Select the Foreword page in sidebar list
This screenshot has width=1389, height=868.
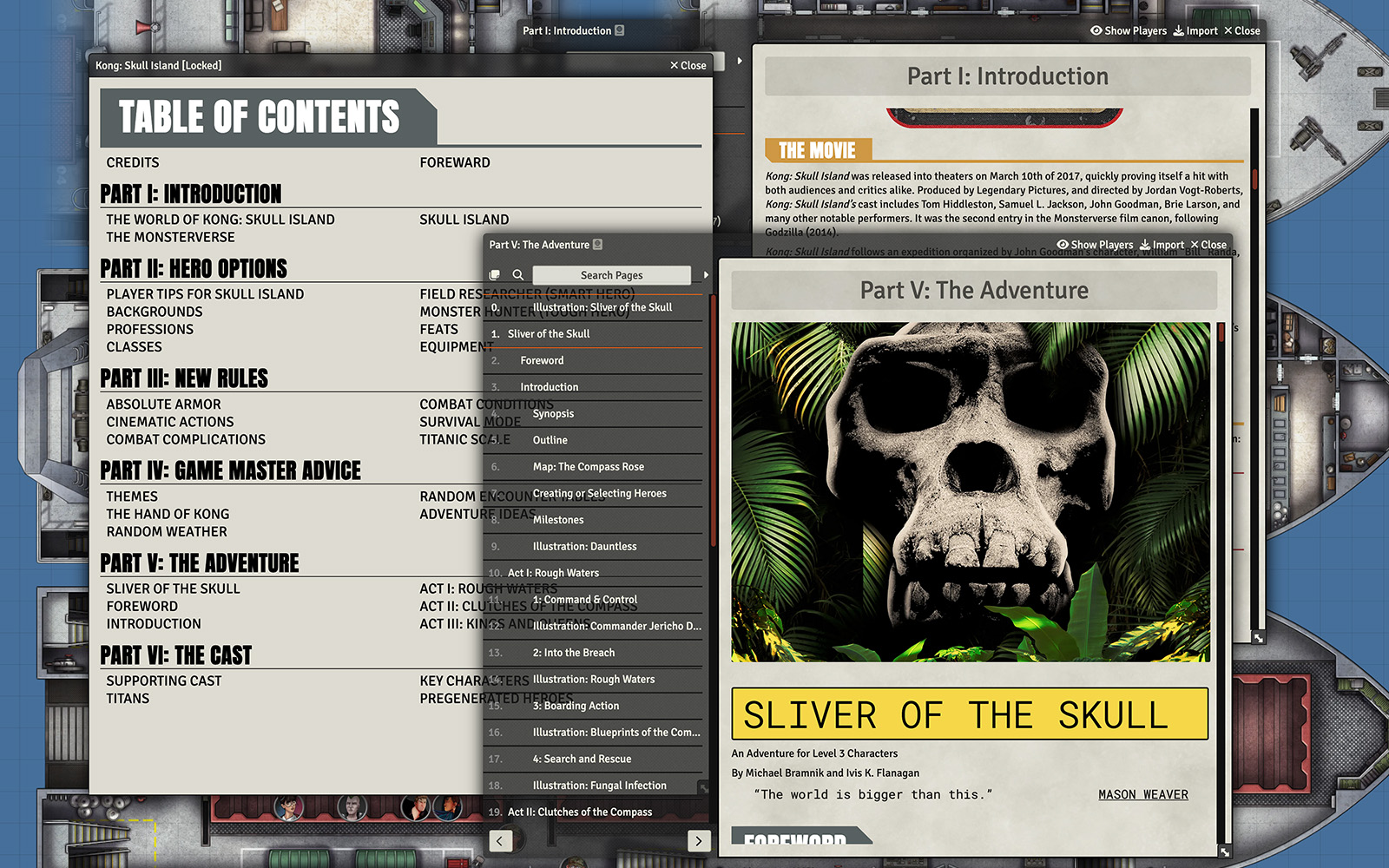click(x=593, y=360)
